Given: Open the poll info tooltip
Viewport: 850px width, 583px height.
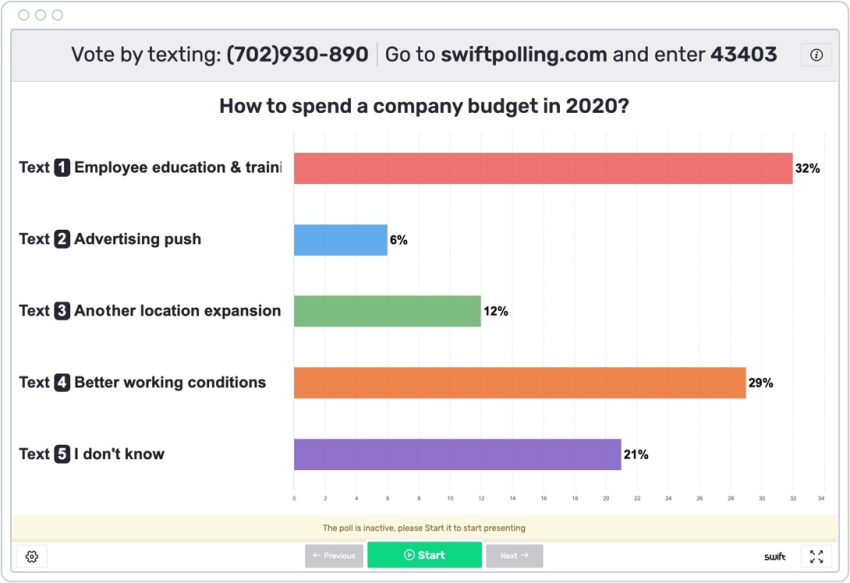Looking at the screenshot, I should (x=818, y=55).
